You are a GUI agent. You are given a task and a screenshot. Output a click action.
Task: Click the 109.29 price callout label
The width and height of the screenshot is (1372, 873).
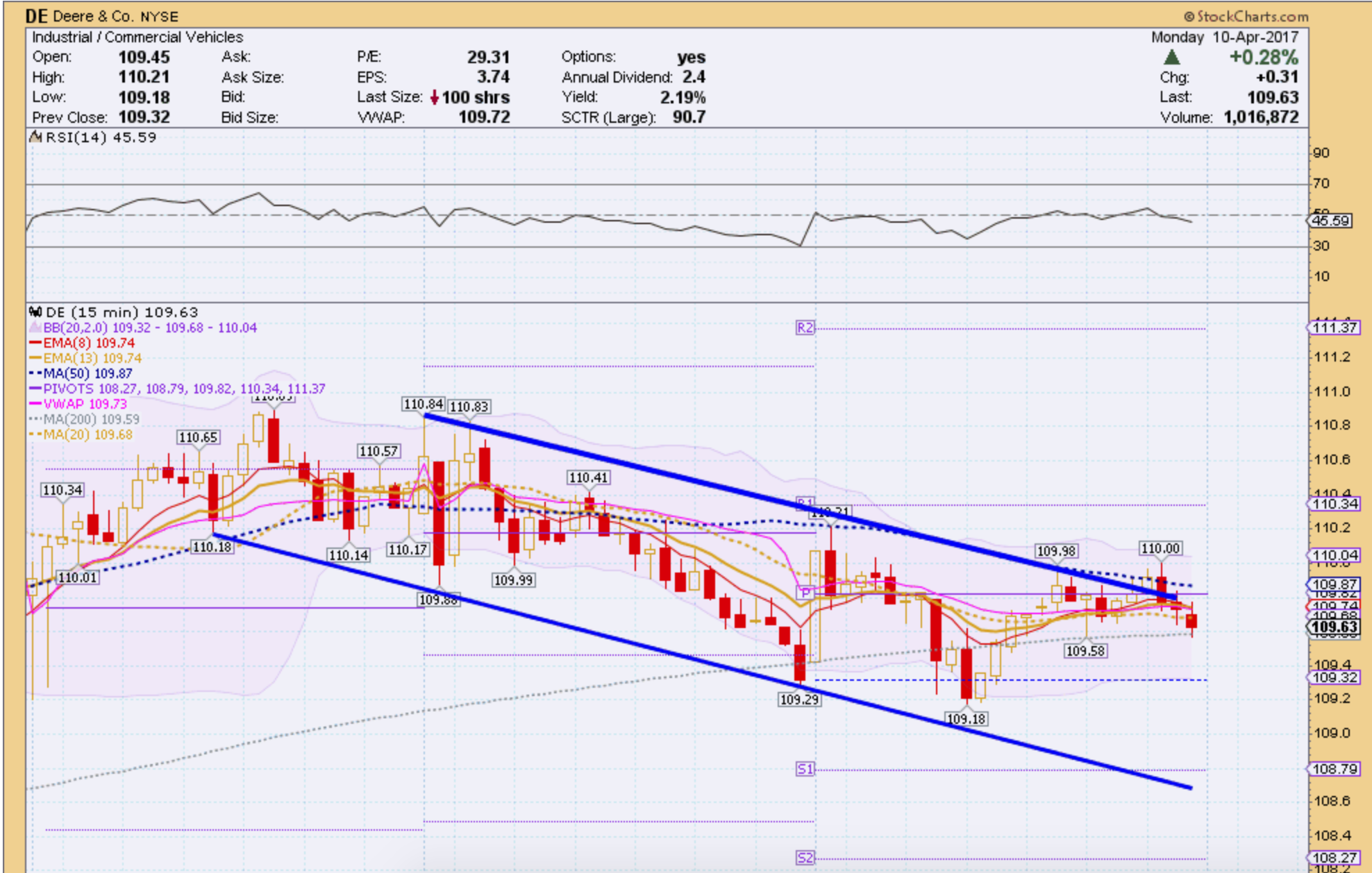tap(799, 700)
